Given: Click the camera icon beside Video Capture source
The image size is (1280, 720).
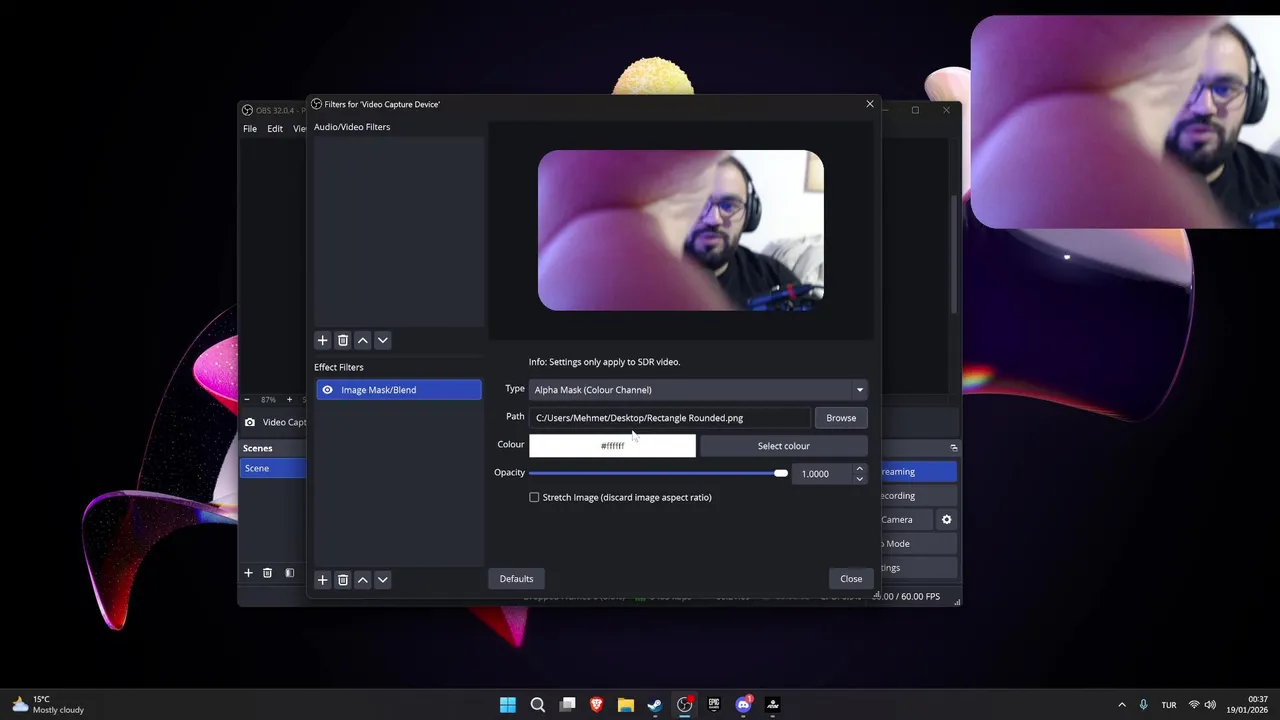Looking at the screenshot, I should pos(250,423).
